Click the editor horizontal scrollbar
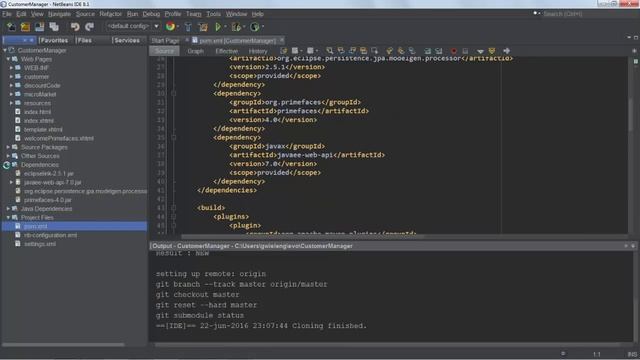Image resolution: width=640 pixels, height=360 pixels. [x=302, y=236]
